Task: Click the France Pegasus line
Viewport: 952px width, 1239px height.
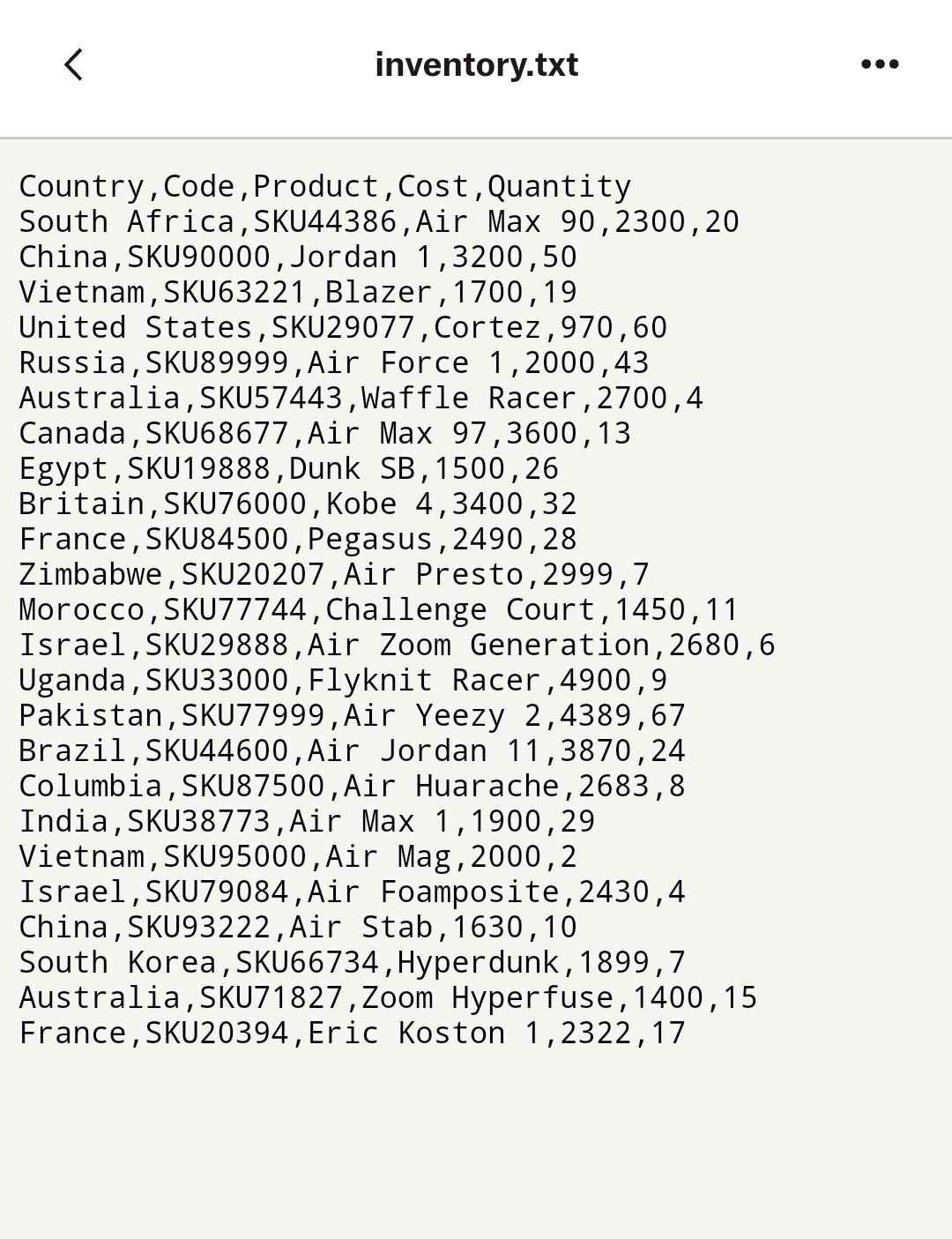Action: tap(295, 538)
